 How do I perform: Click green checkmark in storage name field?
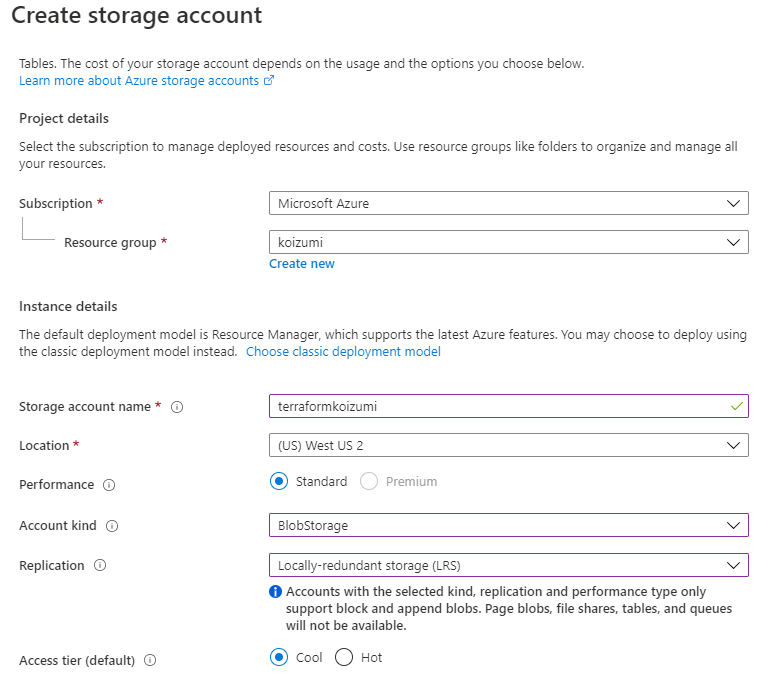coord(736,406)
